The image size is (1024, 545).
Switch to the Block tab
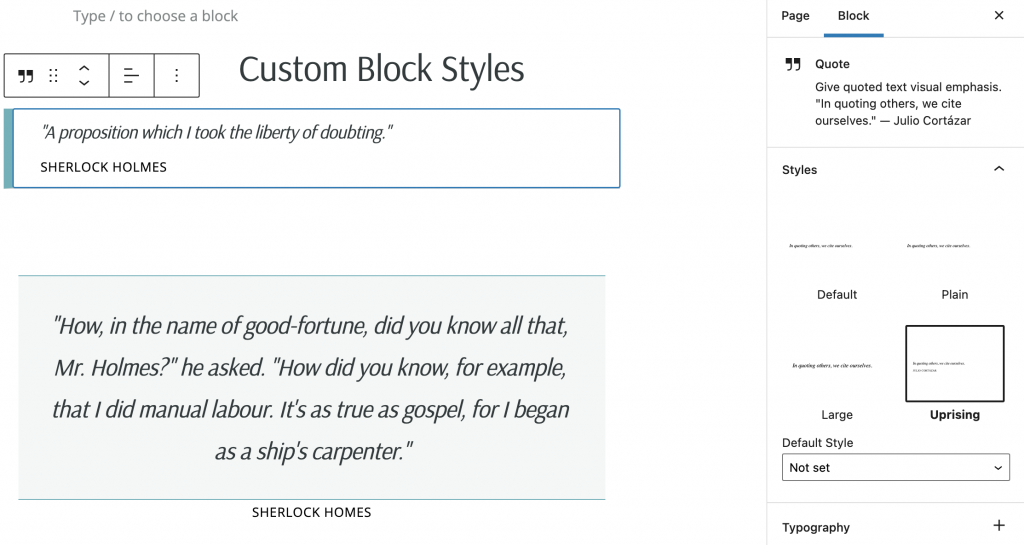[x=853, y=16]
